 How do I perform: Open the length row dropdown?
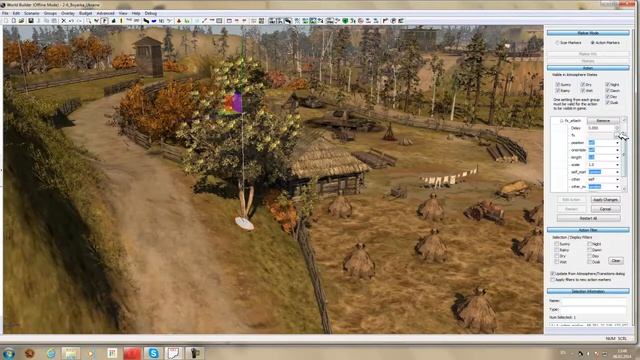pos(617,158)
